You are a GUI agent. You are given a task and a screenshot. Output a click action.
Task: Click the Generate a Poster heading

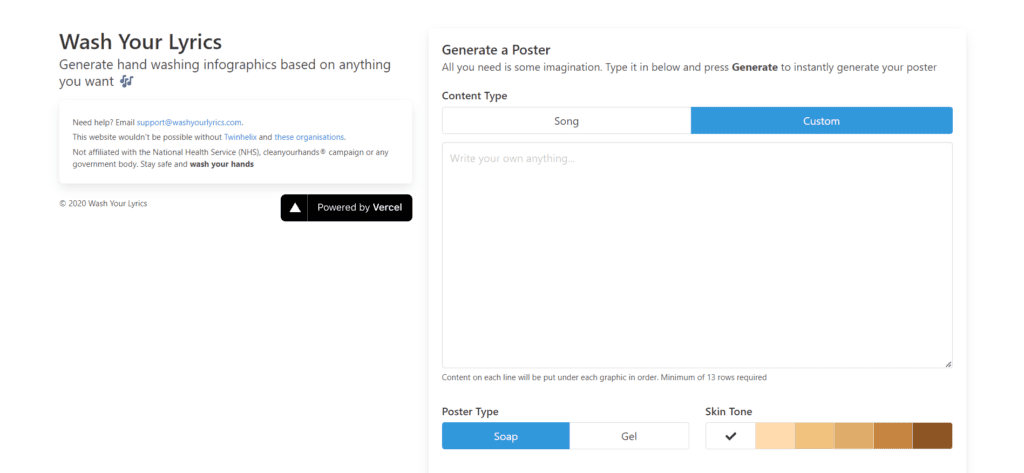click(496, 50)
